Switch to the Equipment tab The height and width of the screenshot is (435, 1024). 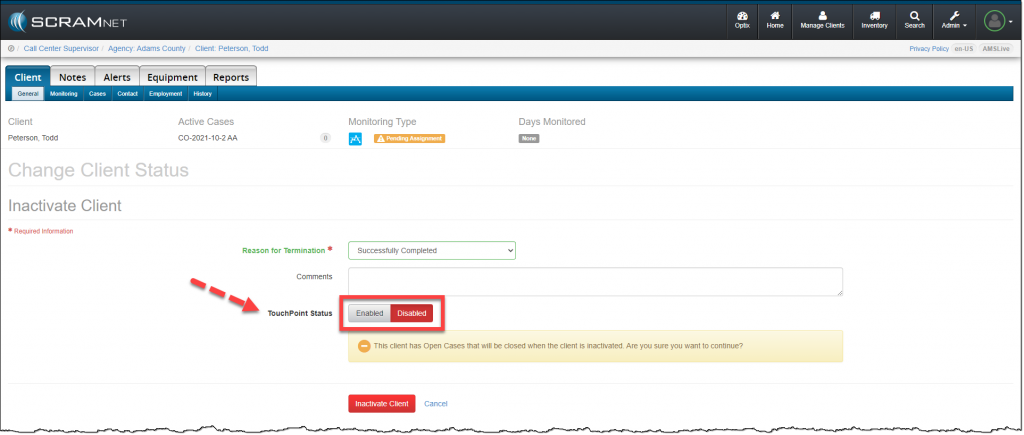tap(172, 77)
